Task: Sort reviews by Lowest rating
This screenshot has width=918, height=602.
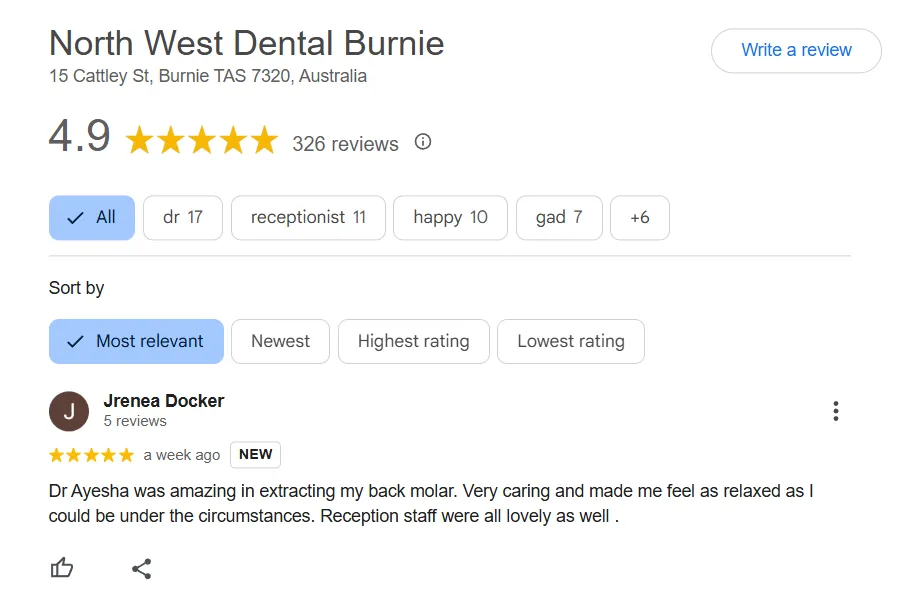Action: point(571,341)
